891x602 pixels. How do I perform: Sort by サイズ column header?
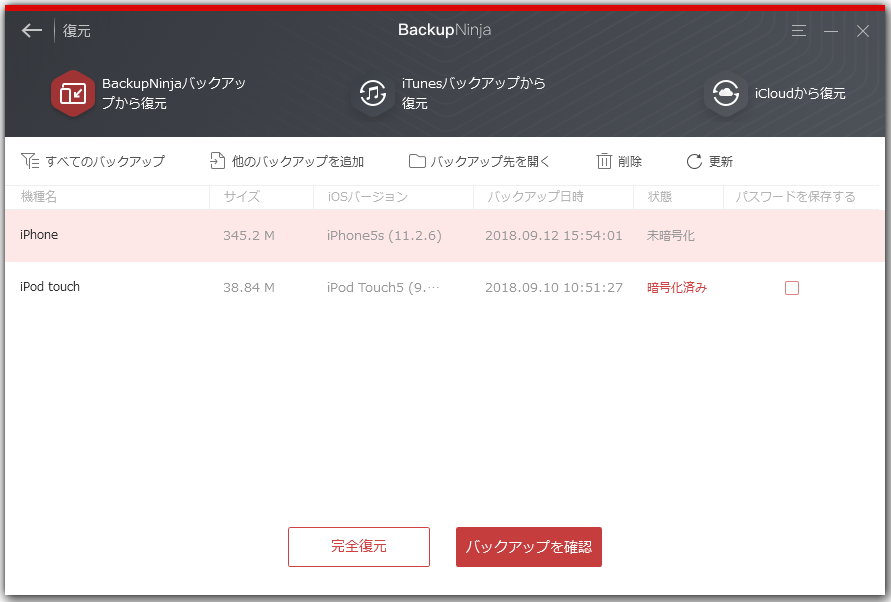[x=242, y=197]
